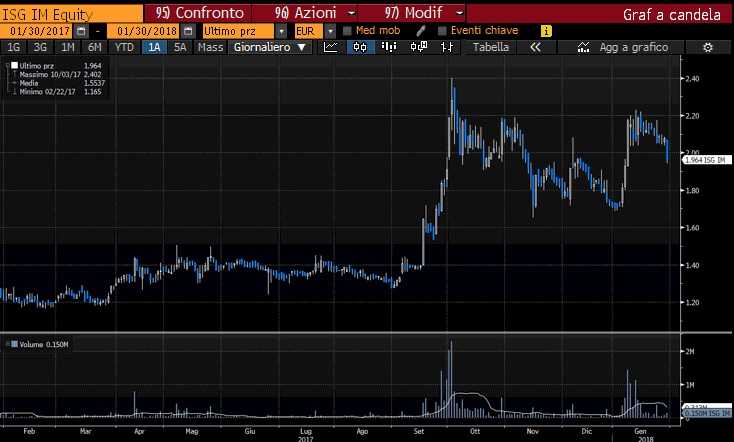Click the Feb month axis label
Image resolution: width=734 pixels, height=442 pixels.
[x=29, y=431]
